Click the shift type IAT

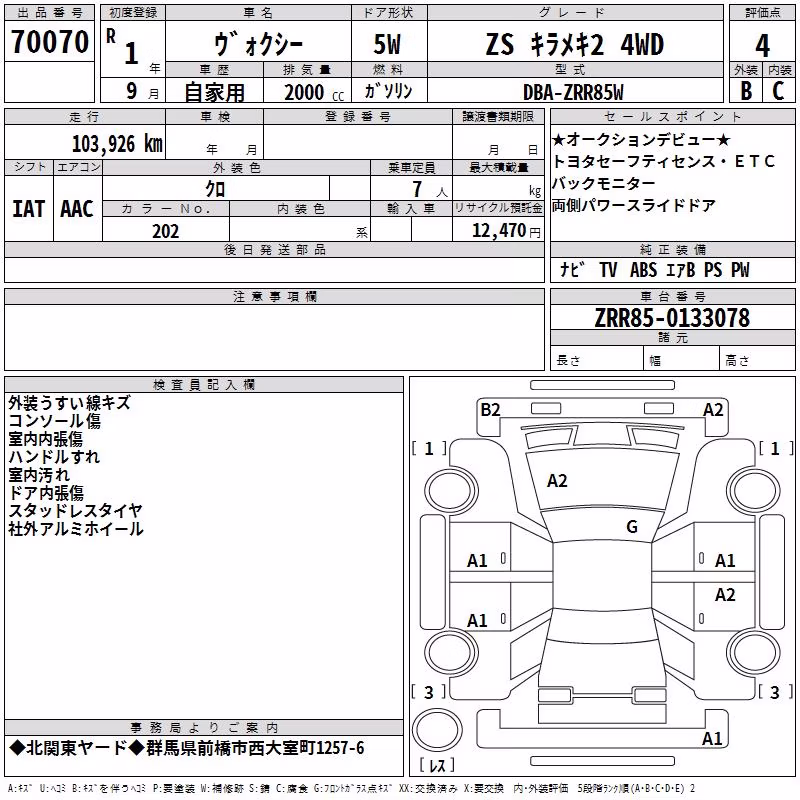(x=29, y=209)
